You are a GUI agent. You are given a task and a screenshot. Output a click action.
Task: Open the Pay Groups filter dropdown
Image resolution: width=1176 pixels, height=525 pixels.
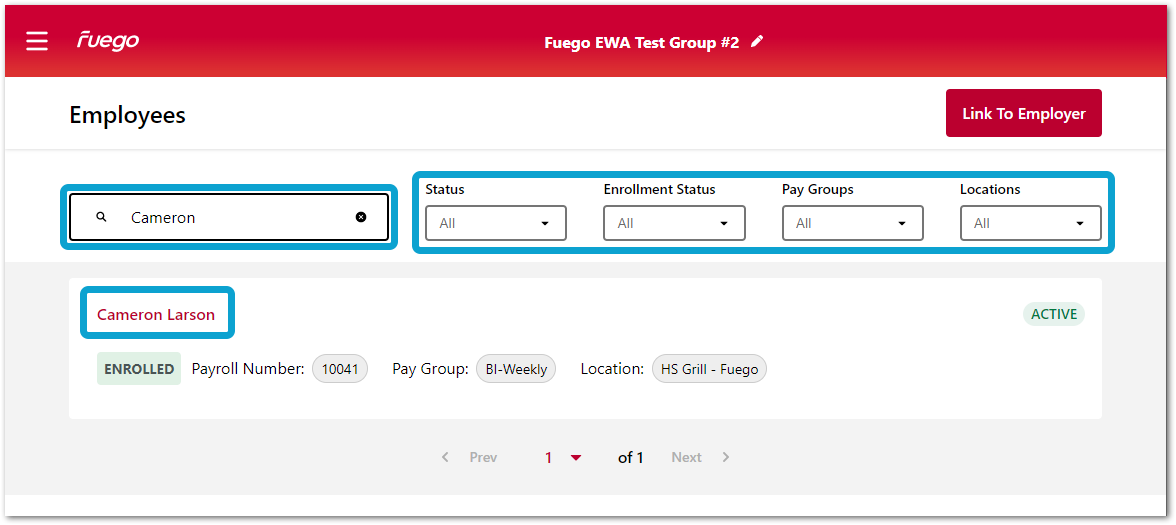click(x=852, y=223)
